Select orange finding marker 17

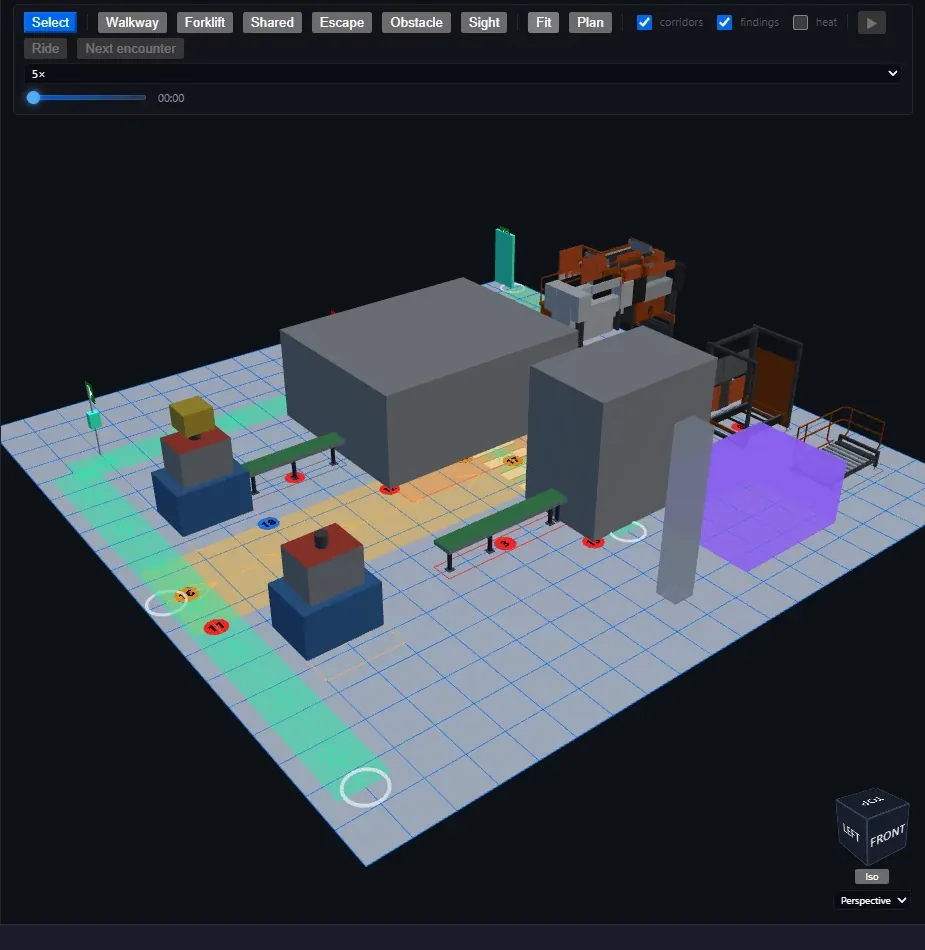(x=512, y=461)
